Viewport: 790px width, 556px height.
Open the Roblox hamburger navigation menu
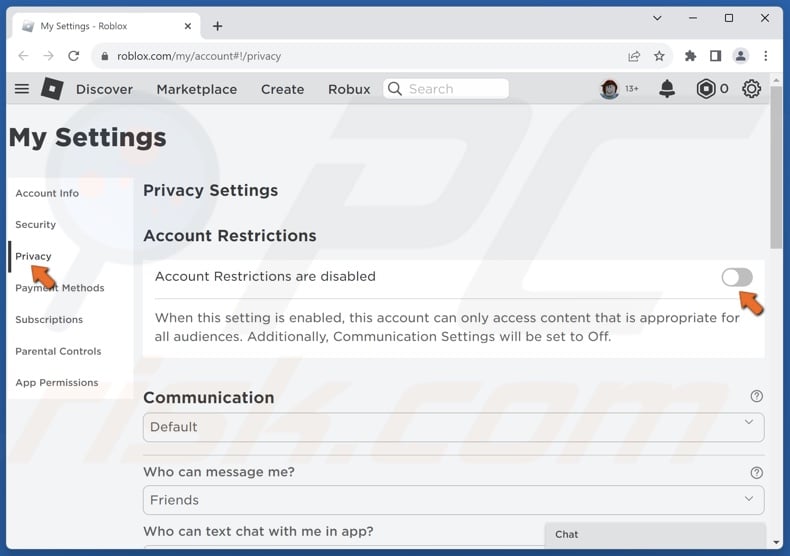(x=22, y=89)
